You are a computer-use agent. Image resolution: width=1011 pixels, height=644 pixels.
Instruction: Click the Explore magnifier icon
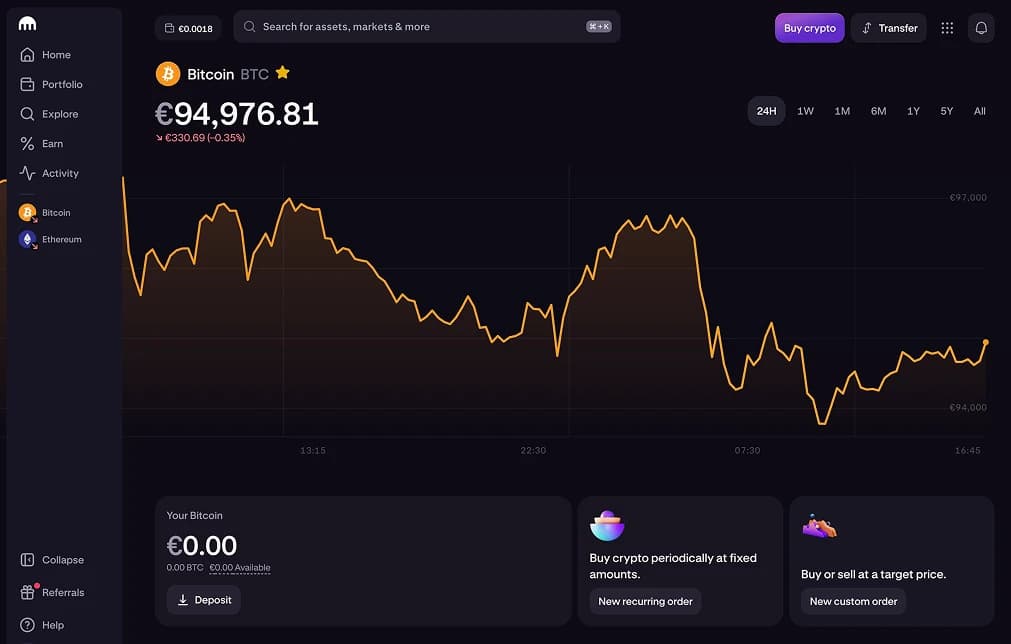tap(27, 114)
